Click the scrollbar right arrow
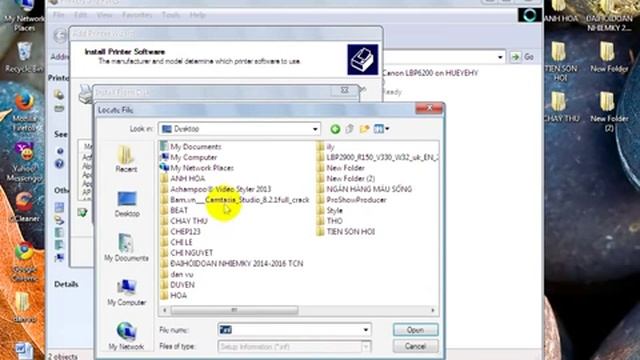This screenshot has height=360, width=640. pyautogui.click(x=433, y=310)
